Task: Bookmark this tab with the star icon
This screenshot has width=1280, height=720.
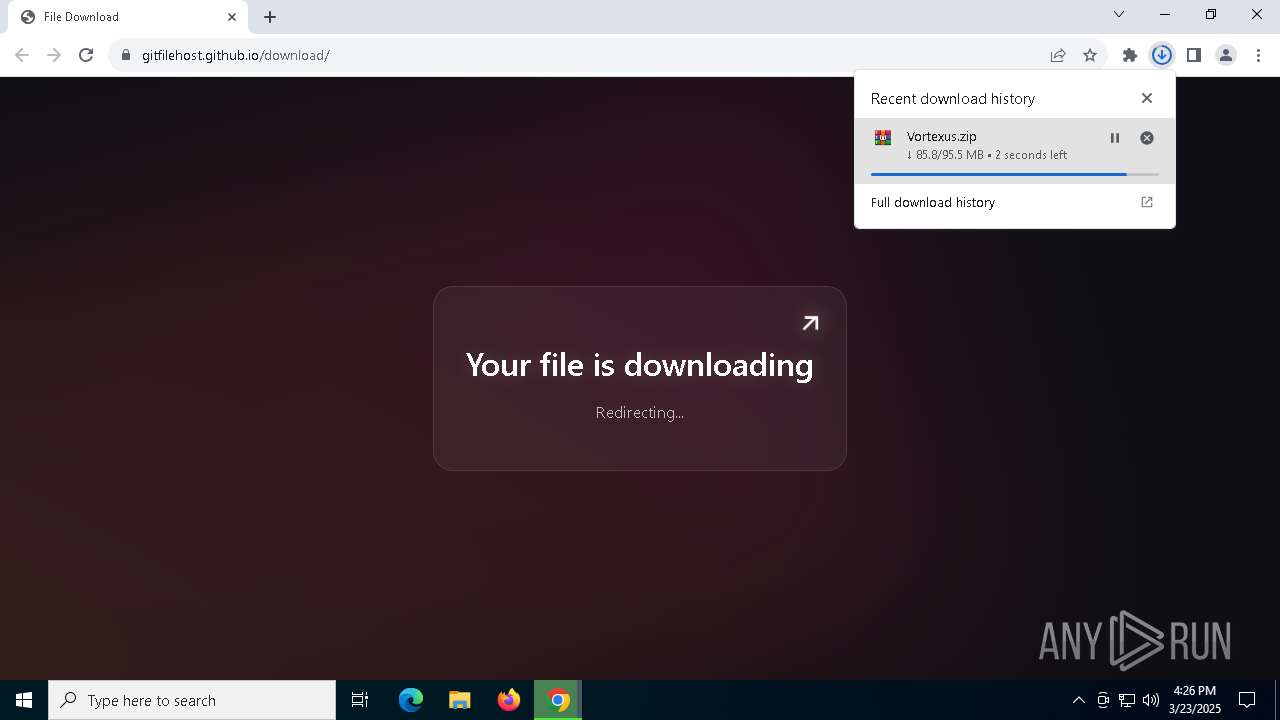Action: point(1090,55)
